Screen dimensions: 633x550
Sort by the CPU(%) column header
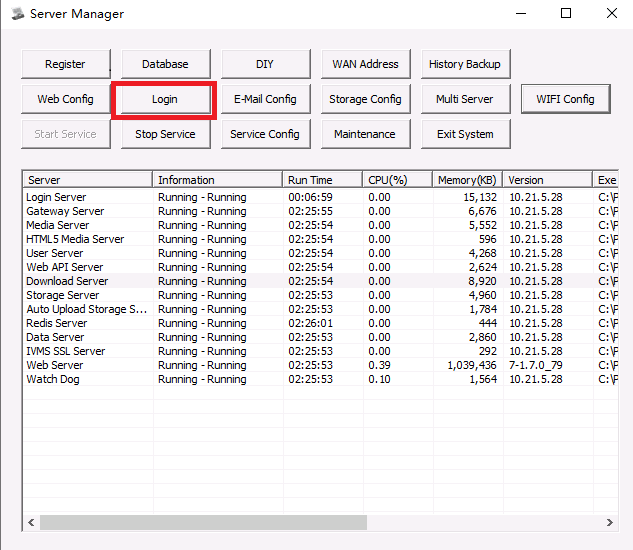click(398, 180)
